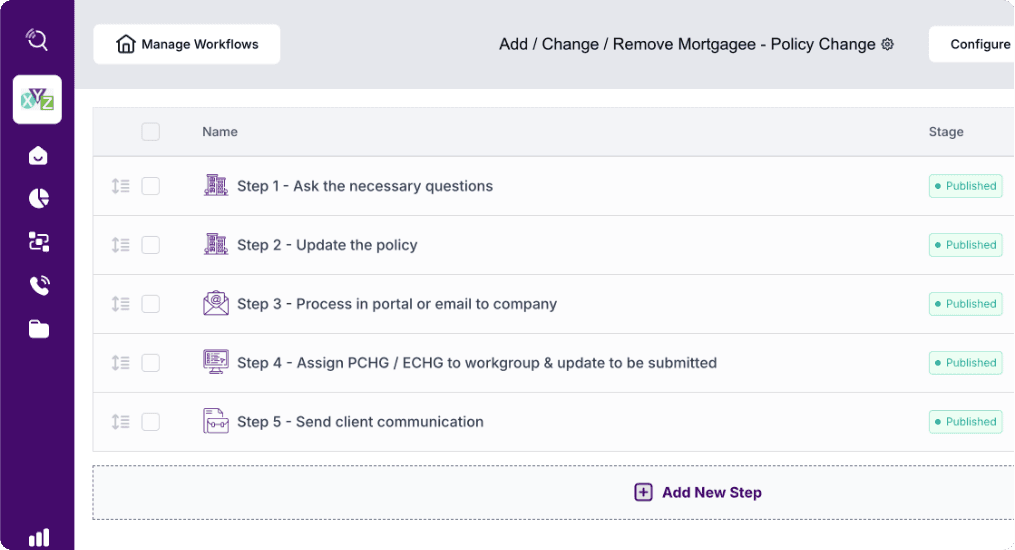1015x550 pixels.
Task: Check the box for Step 4 row
Action: click(x=150, y=363)
